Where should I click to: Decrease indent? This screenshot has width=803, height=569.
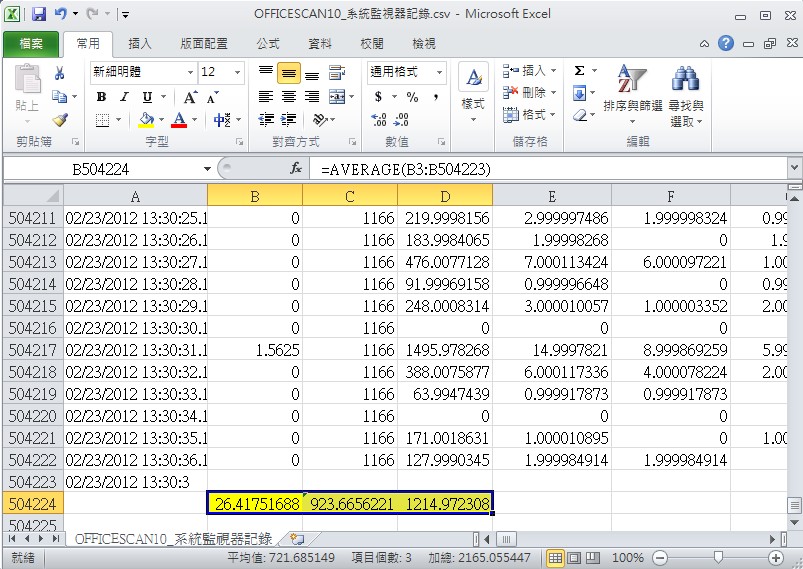coord(266,120)
